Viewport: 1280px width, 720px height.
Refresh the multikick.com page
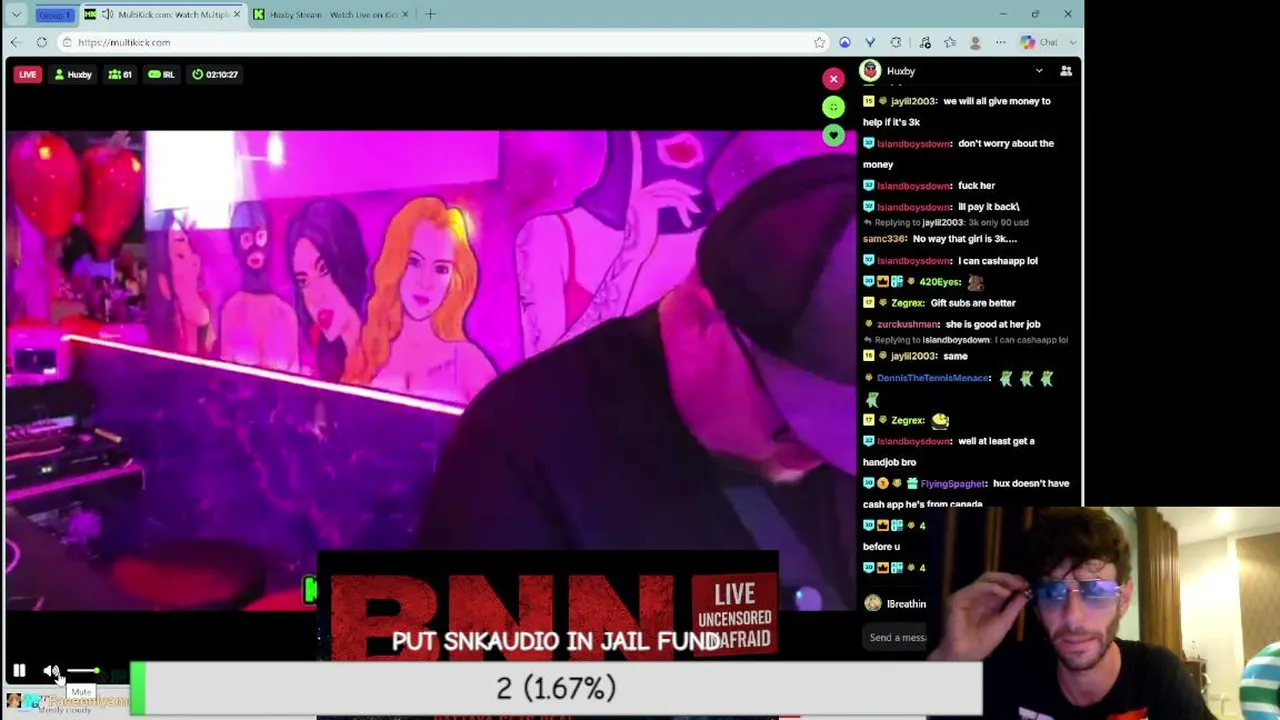click(x=41, y=42)
